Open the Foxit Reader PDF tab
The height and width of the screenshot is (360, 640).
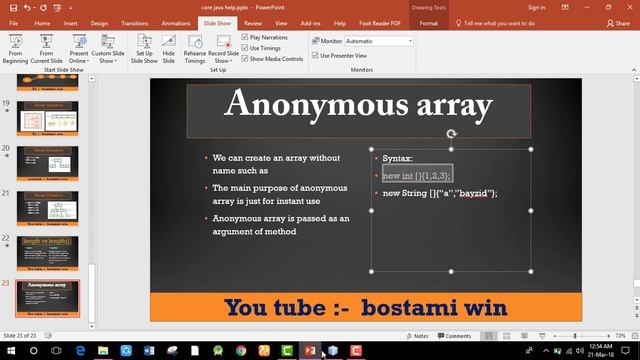click(380, 23)
